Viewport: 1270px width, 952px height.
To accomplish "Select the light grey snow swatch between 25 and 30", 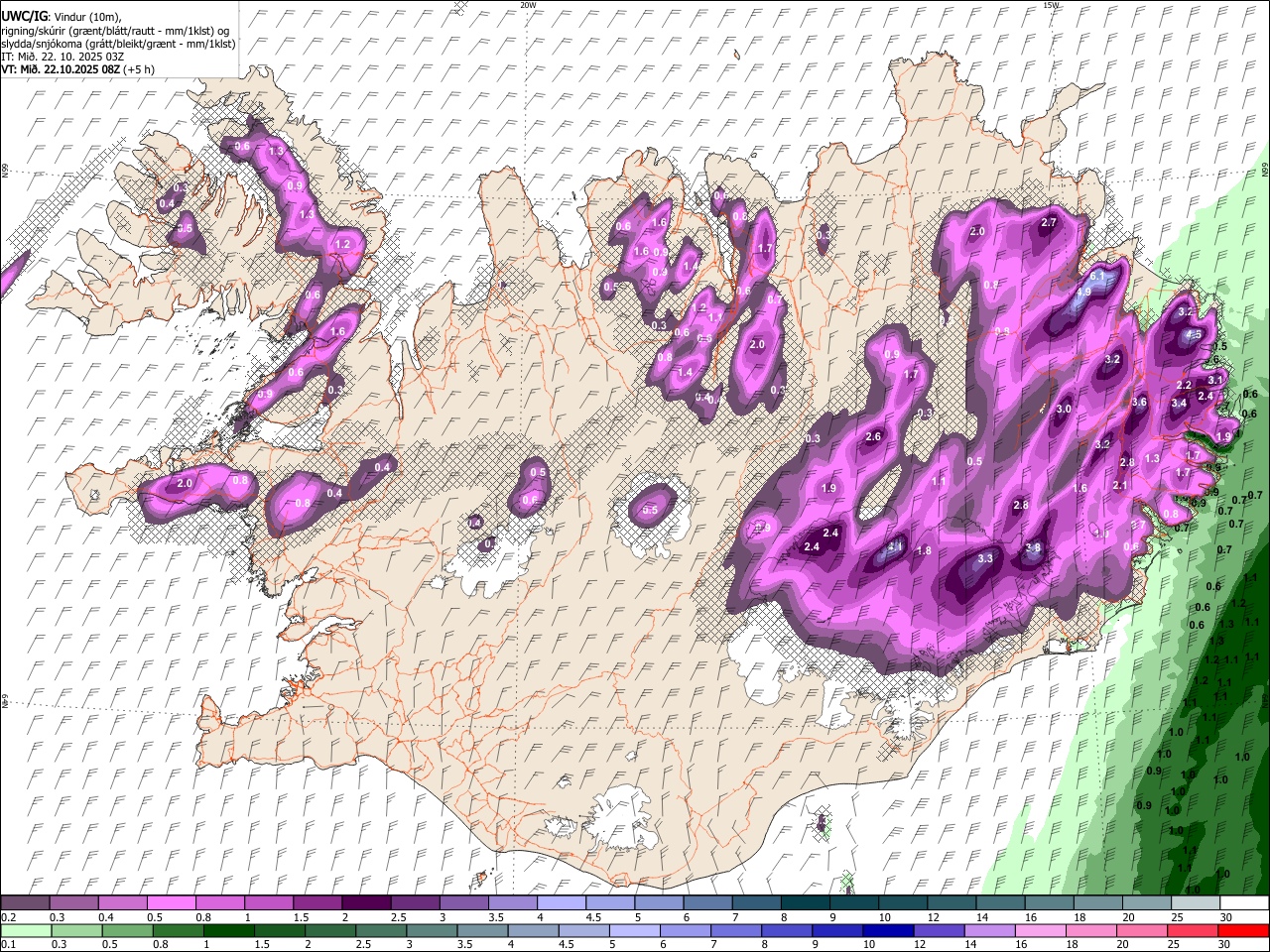I will click(x=1196, y=903).
